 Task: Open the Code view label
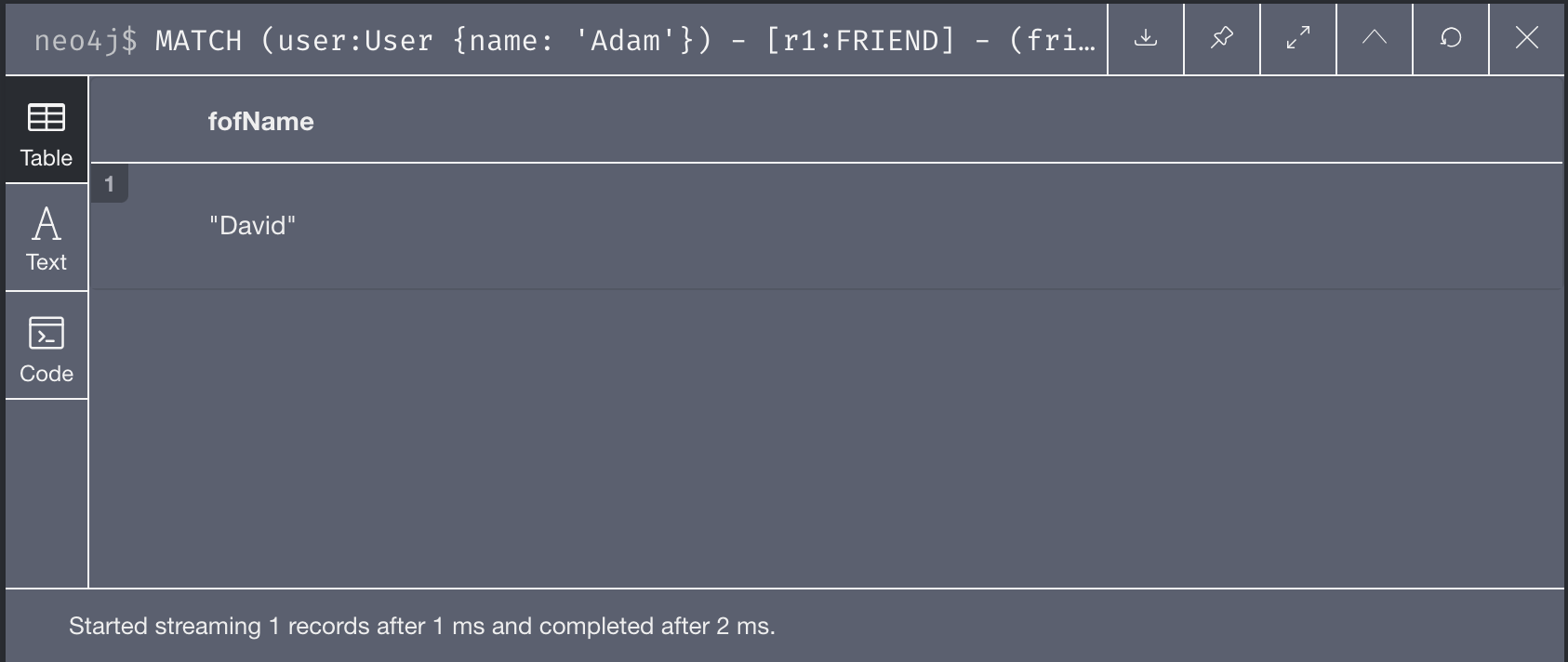coord(47,374)
